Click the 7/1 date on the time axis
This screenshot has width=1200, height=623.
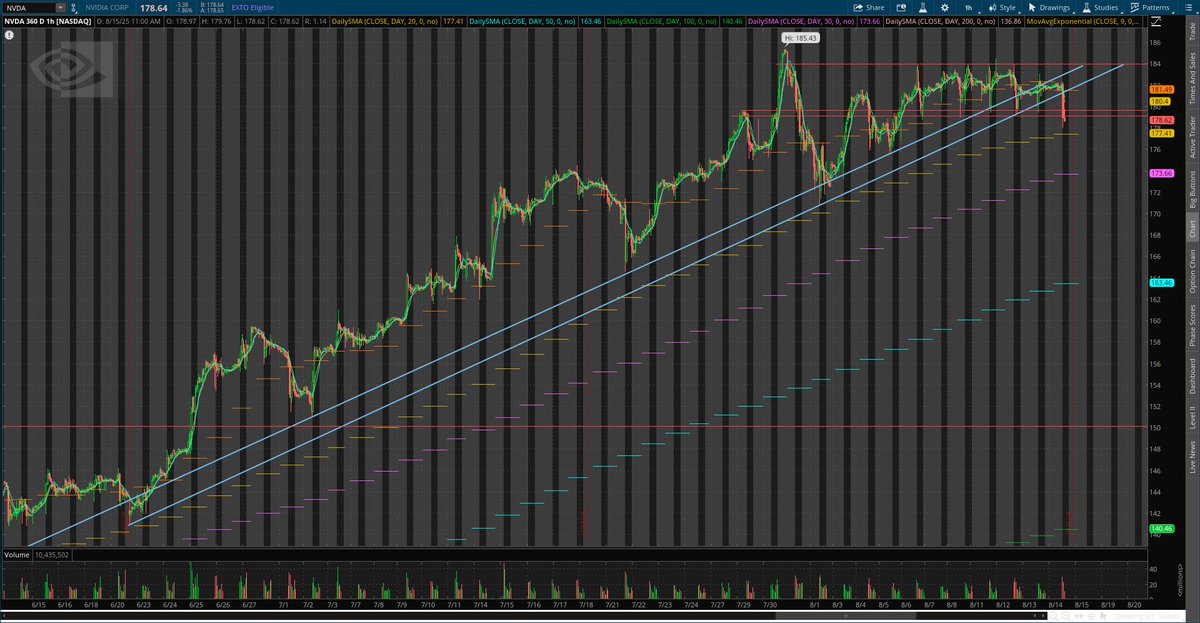tap(284, 605)
